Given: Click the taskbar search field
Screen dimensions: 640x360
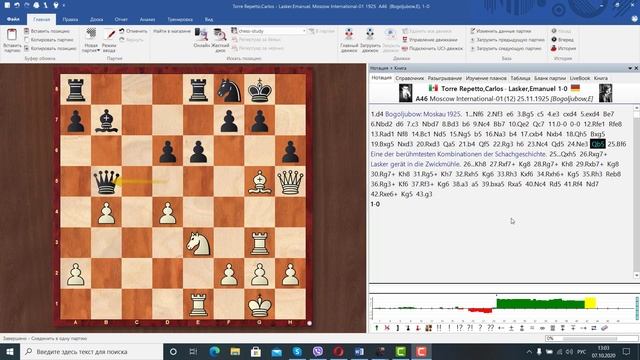Looking at the screenshot, I should tap(91, 351).
